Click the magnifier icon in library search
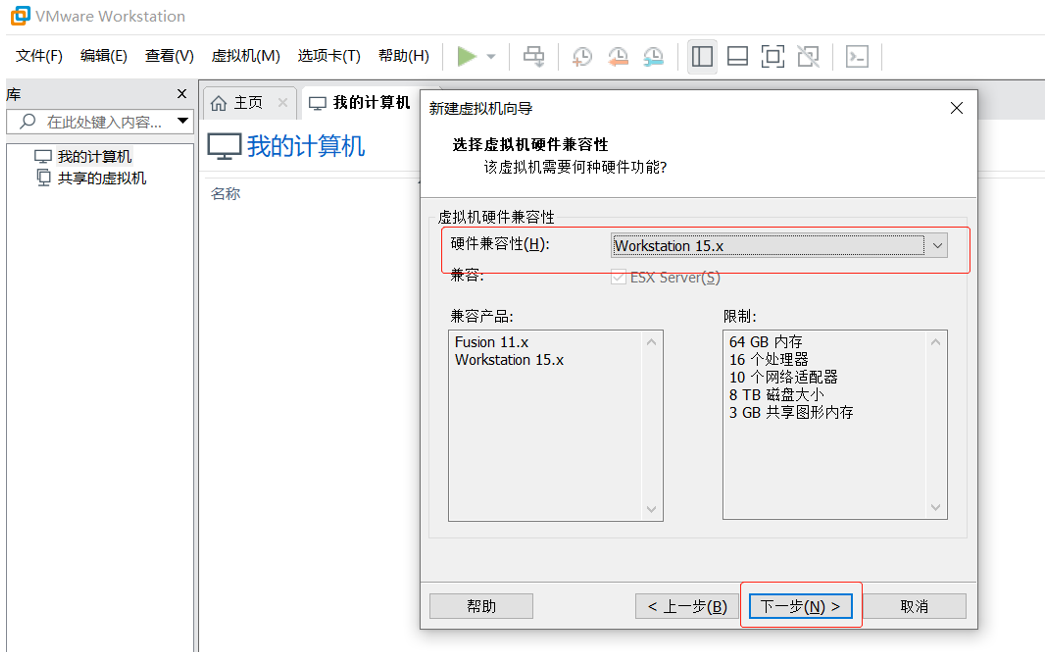 pos(27,121)
